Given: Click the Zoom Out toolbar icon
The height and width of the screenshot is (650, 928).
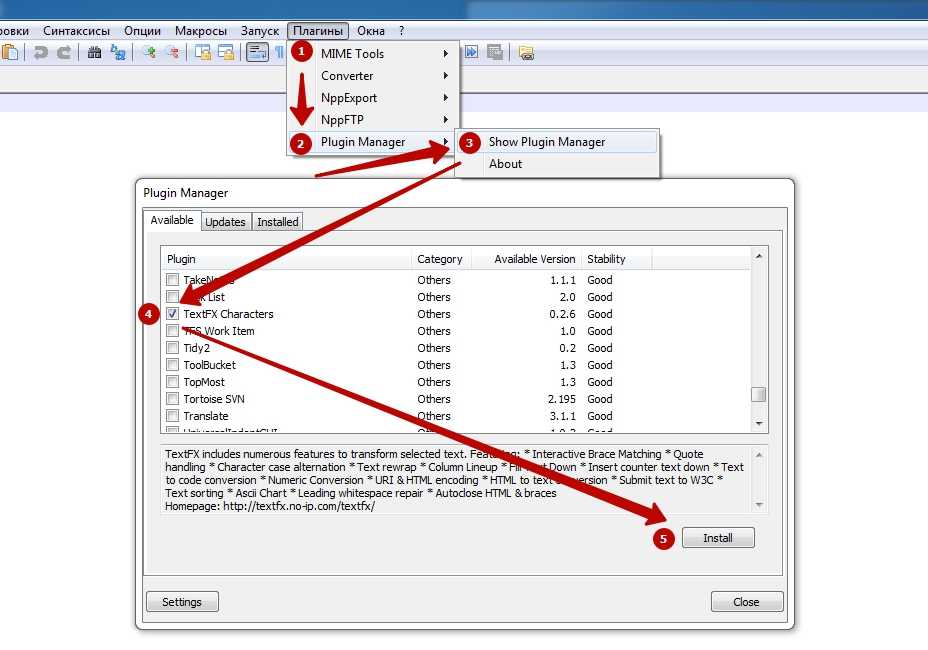Looking at the screenshot, I should click(173, 53).
